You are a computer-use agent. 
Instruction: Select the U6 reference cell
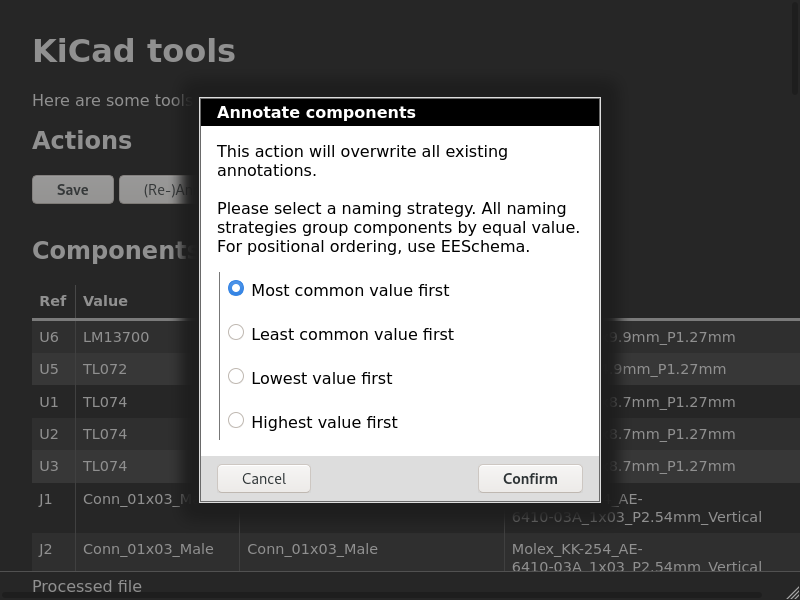coord(49,337)
